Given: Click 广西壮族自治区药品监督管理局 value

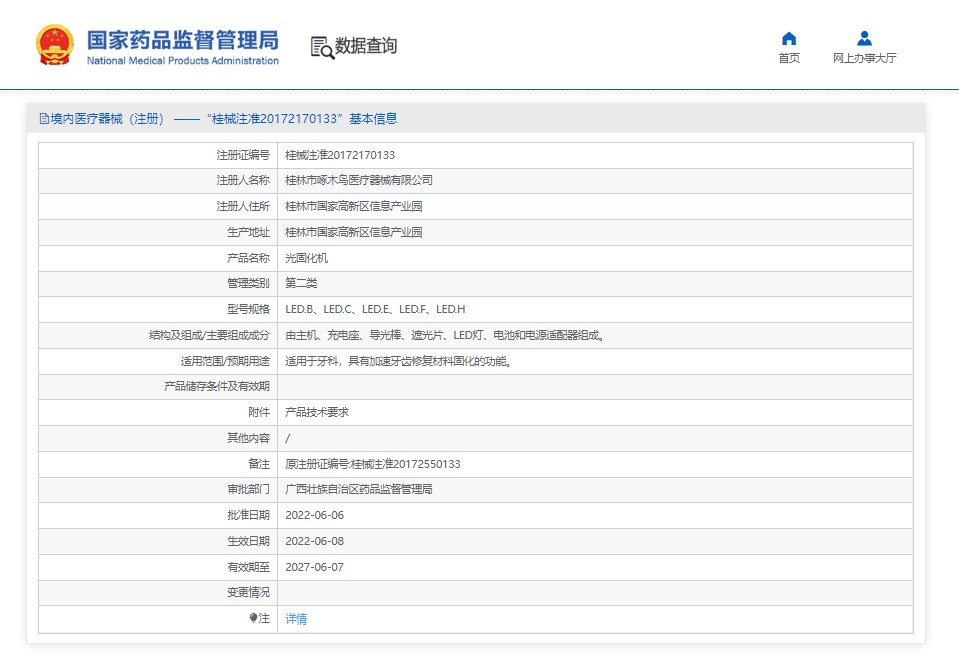Looking at the screenshot, I should [358, 489].
